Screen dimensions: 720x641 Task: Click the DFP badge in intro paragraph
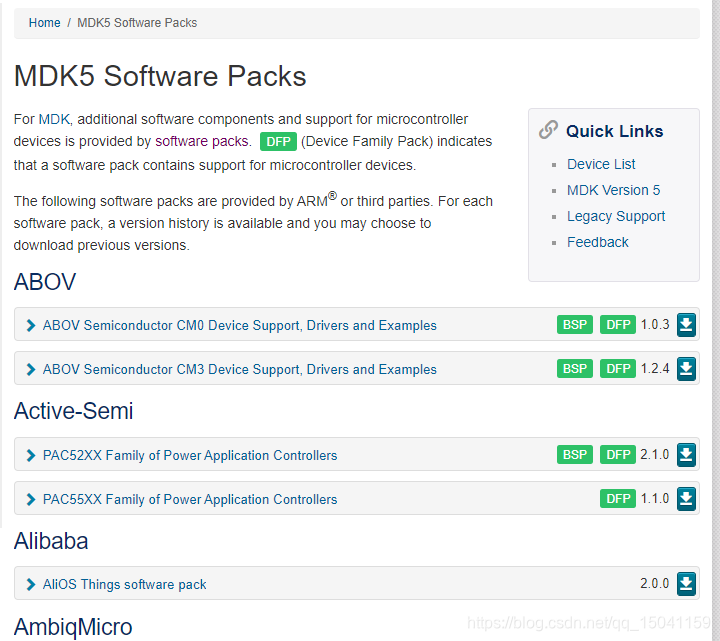(278, 141)
